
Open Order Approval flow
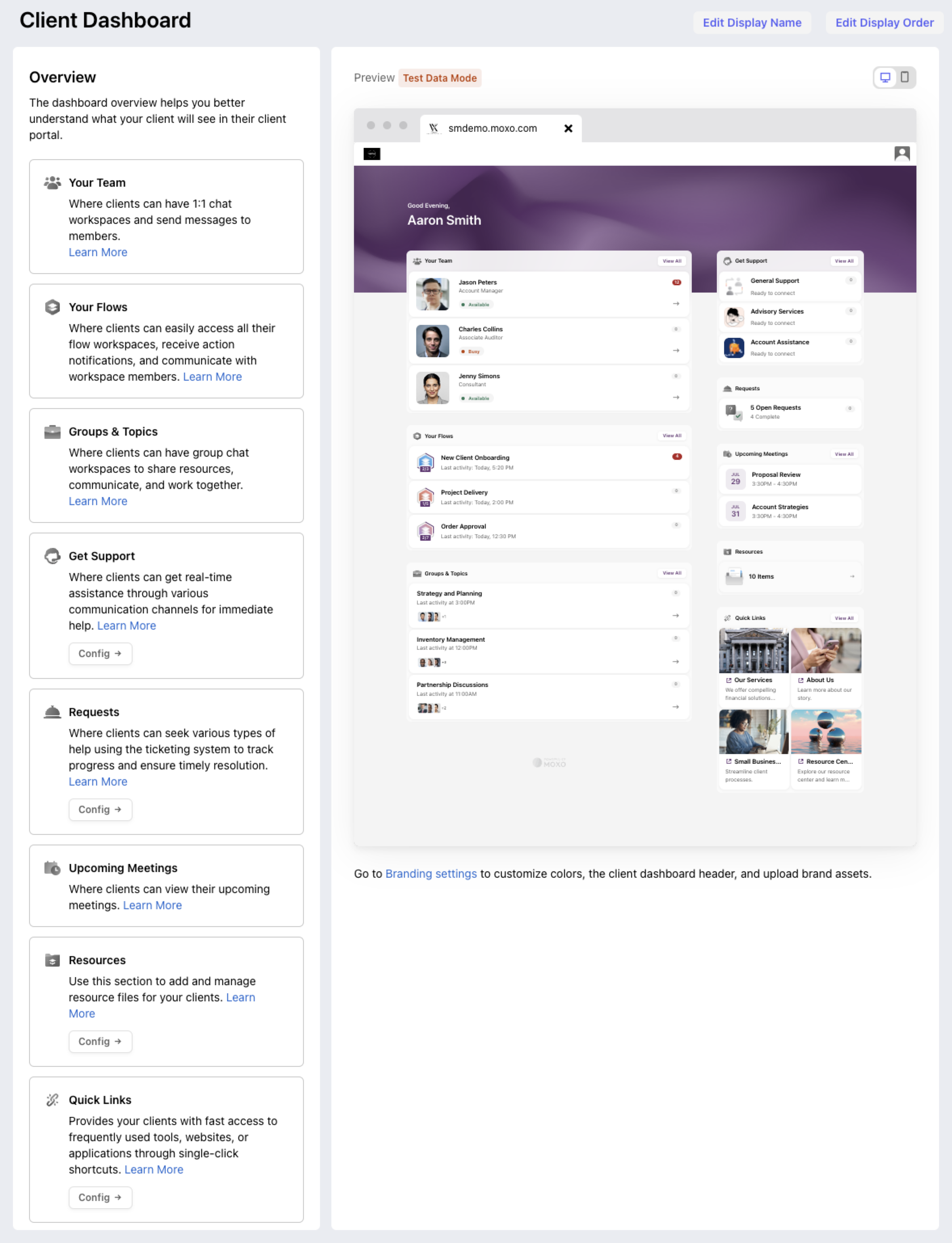[x=549, y=531]
